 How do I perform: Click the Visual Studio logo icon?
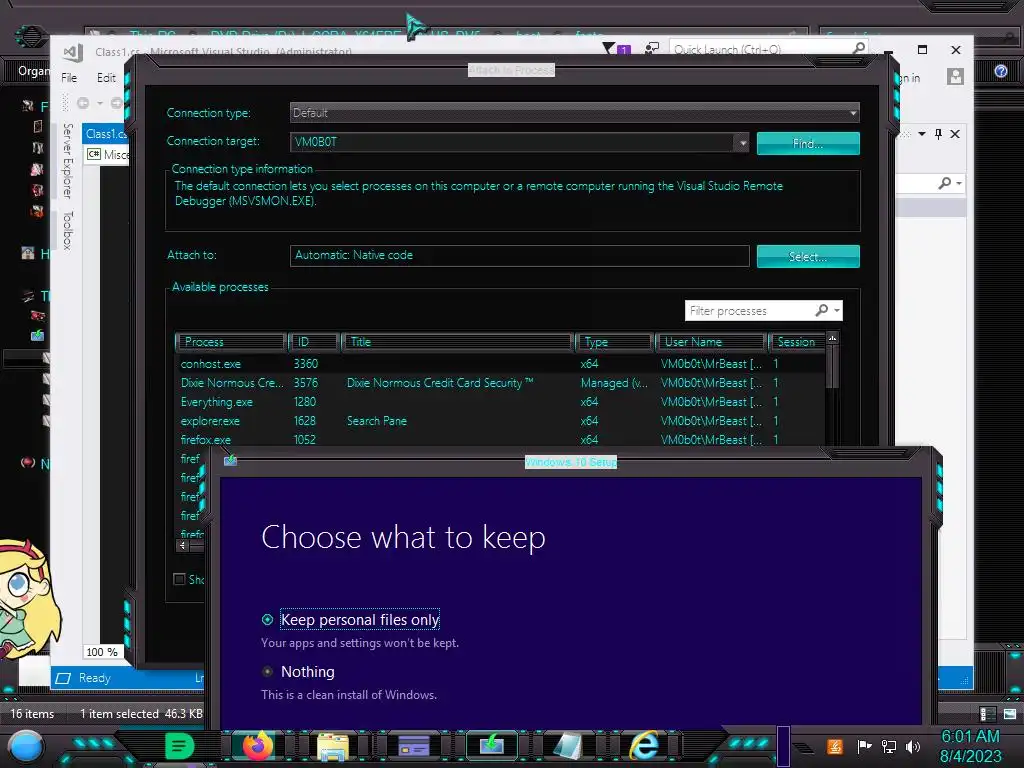click(x=73, y=52)
